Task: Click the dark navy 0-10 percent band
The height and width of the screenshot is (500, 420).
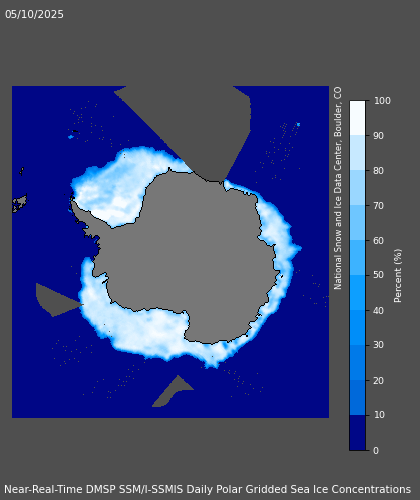Action: (357, 433)
